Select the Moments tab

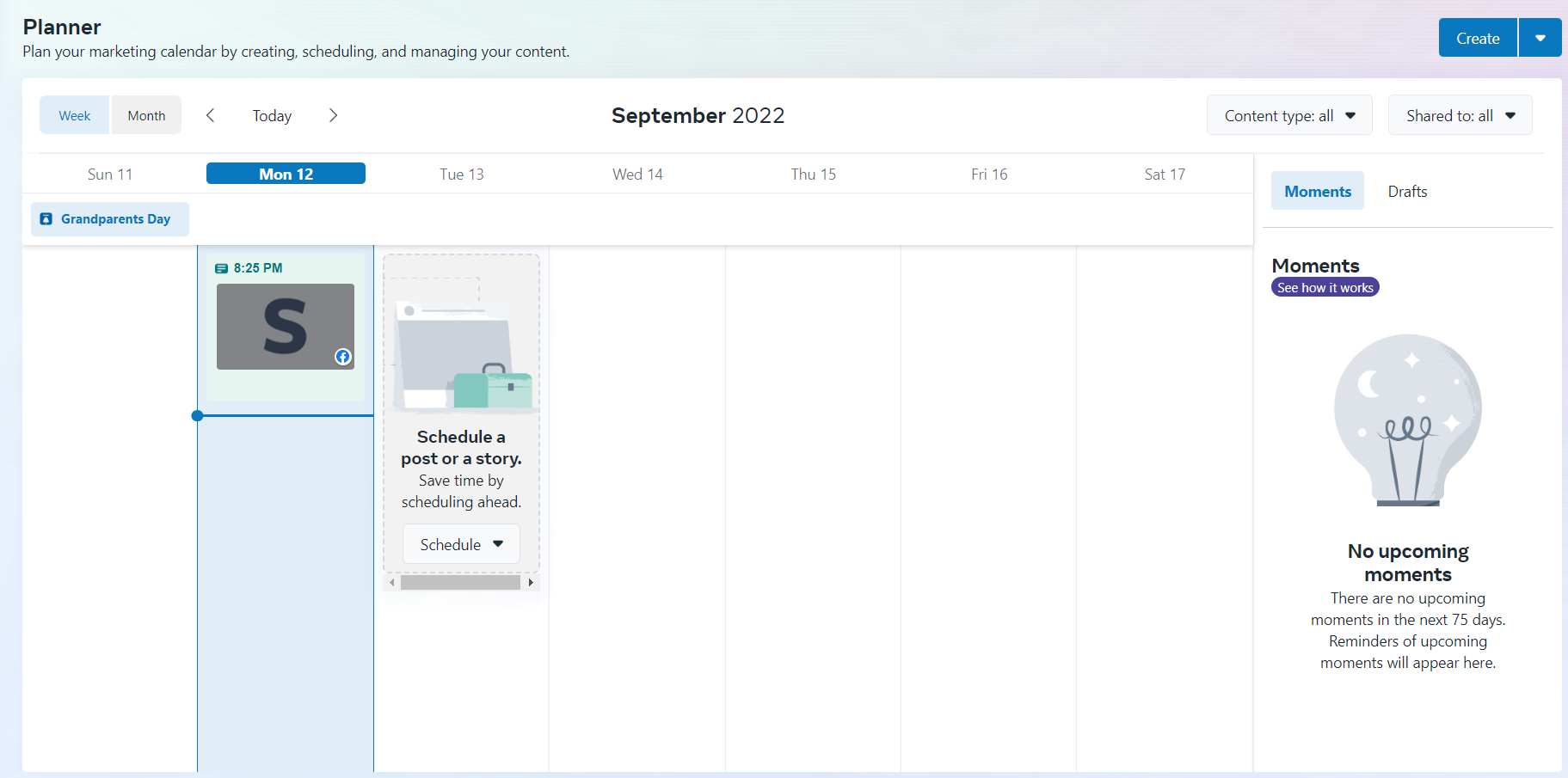(1317, 190)
